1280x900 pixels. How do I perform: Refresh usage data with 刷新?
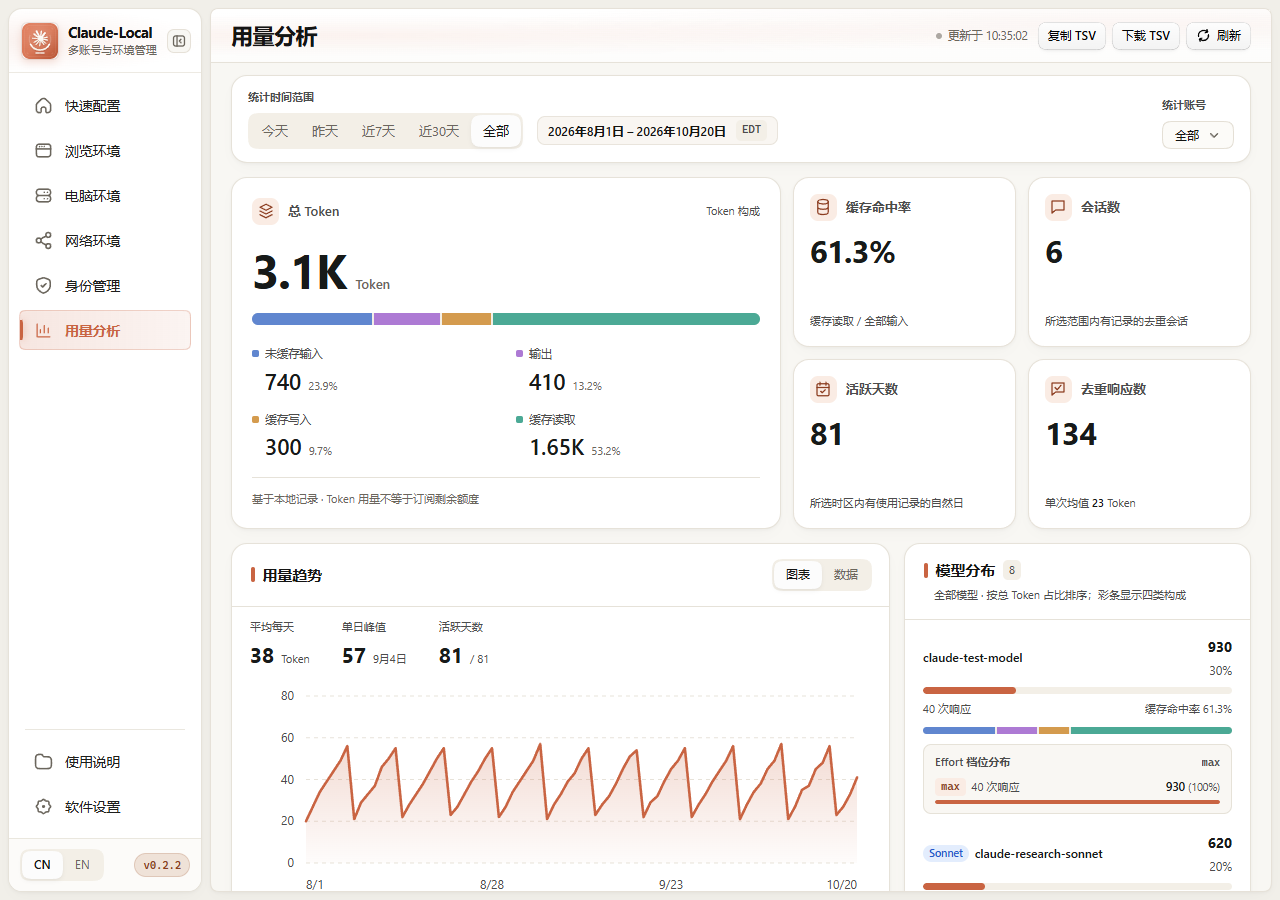pos(1218,36)
